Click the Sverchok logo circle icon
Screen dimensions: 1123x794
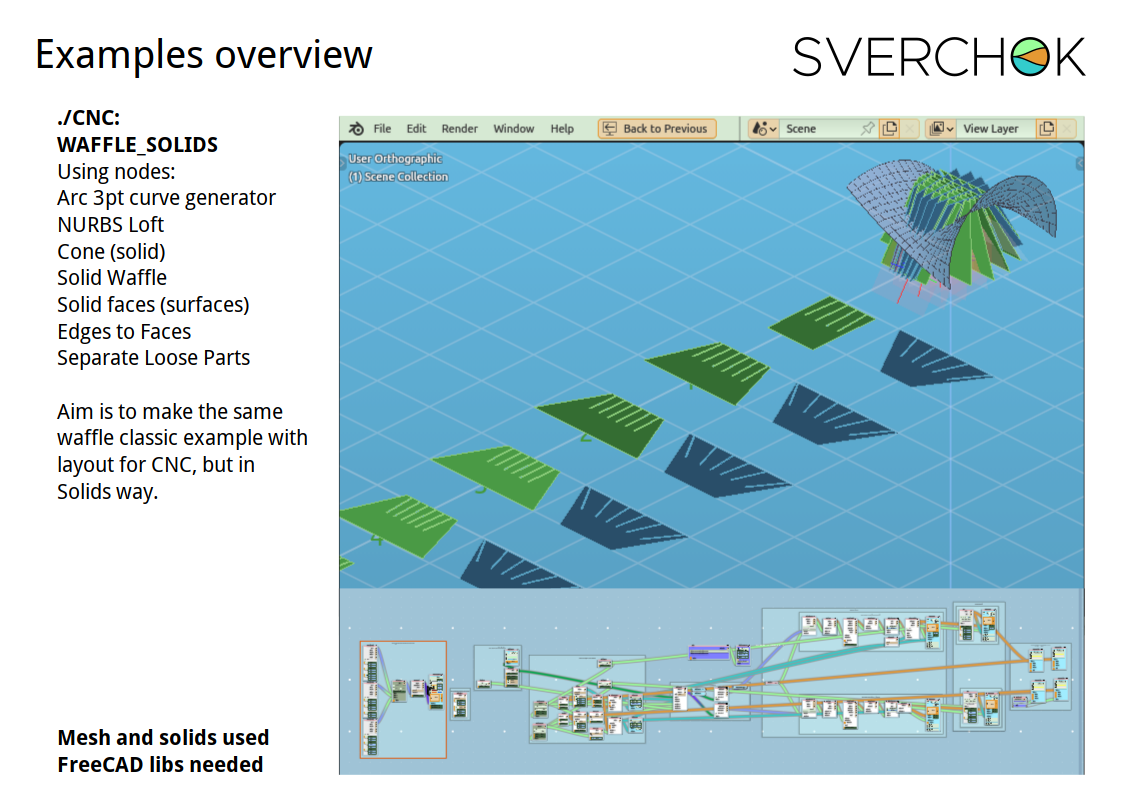click(x=1029, y=57)
